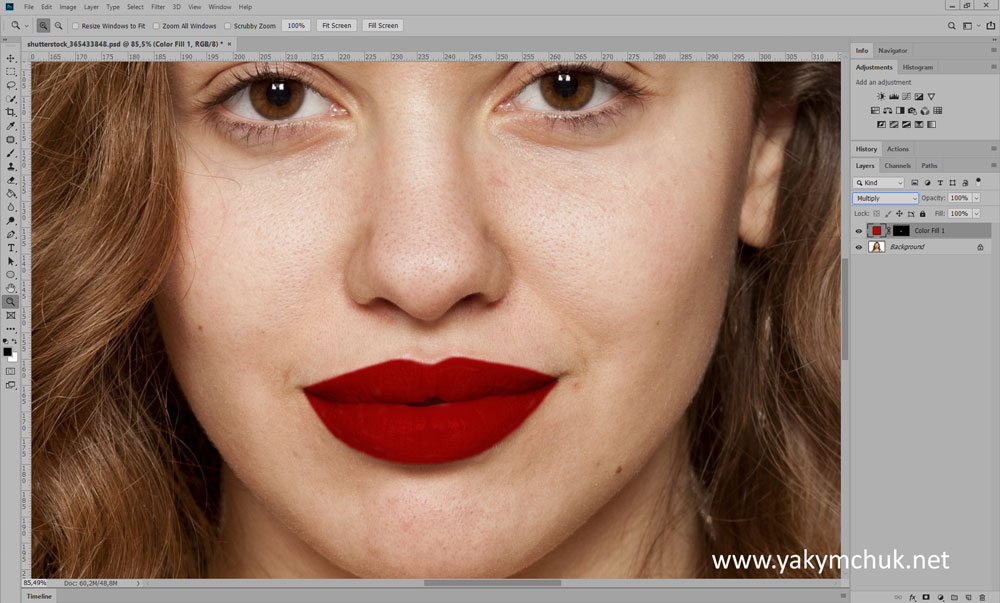Select the Eyedropper tool
This screenshot has width=1000, height=603.
11,126
